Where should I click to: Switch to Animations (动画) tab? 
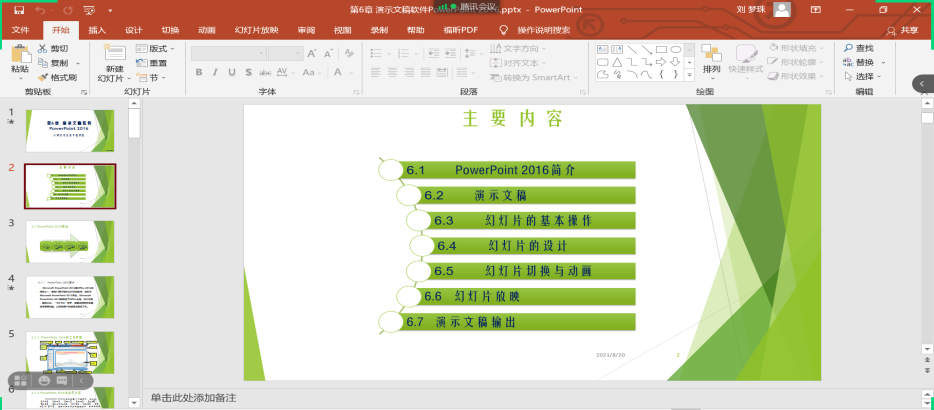click(x=207, y=30)
